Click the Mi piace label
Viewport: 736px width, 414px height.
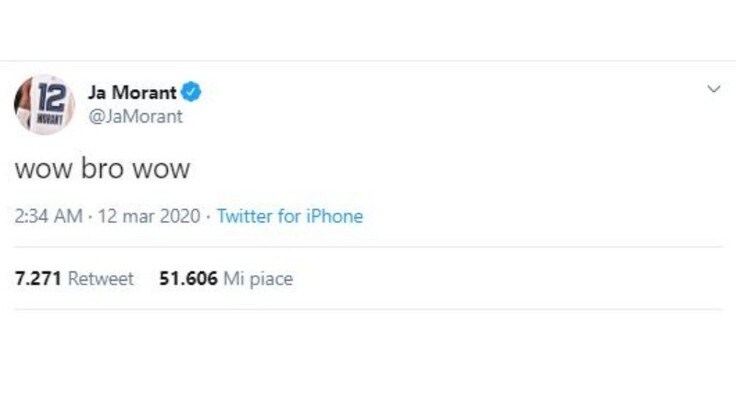click(258, 279)
